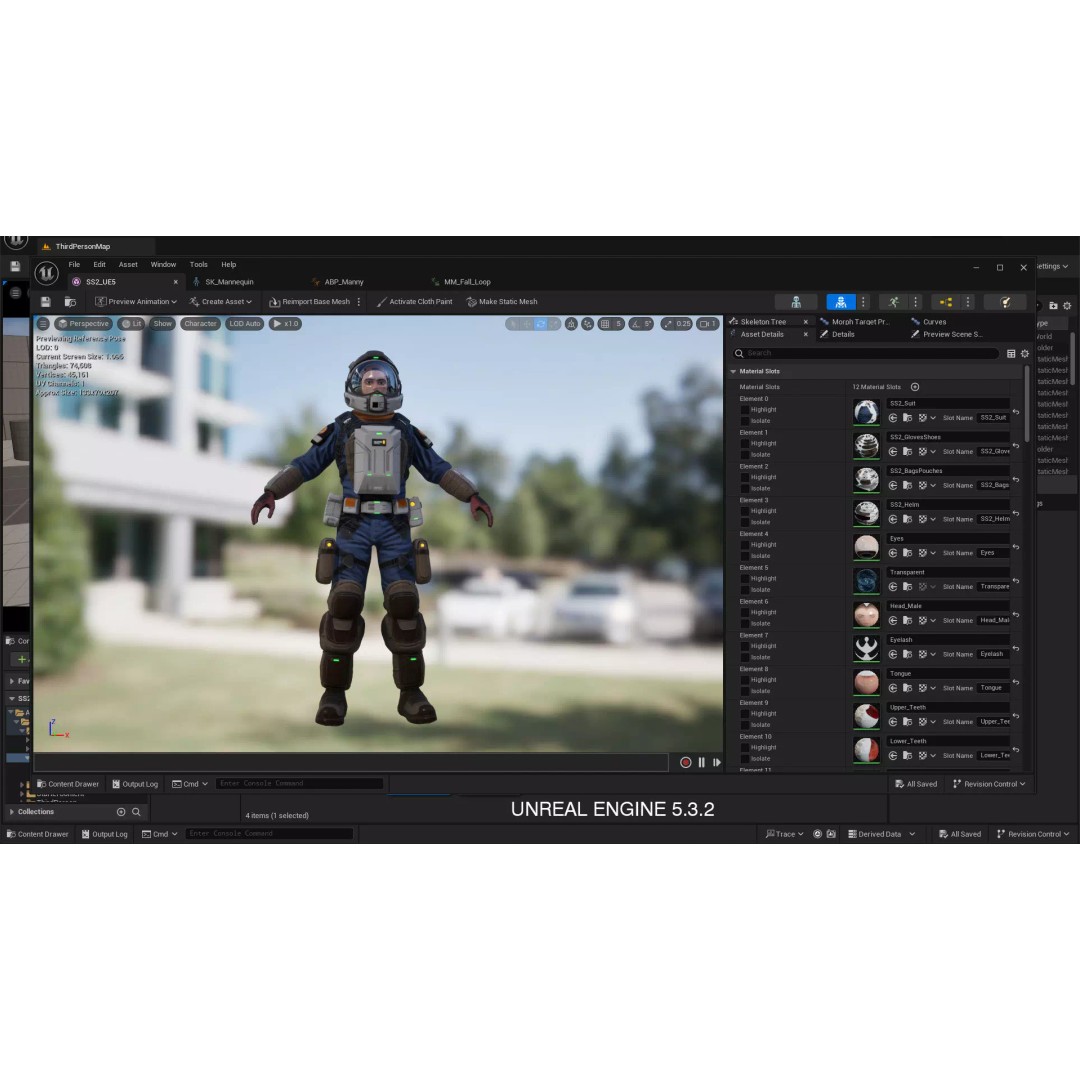Viewport: 1080px width, 1080px height.
Task: Enable Isolate for Element 2
Action: 745,488
